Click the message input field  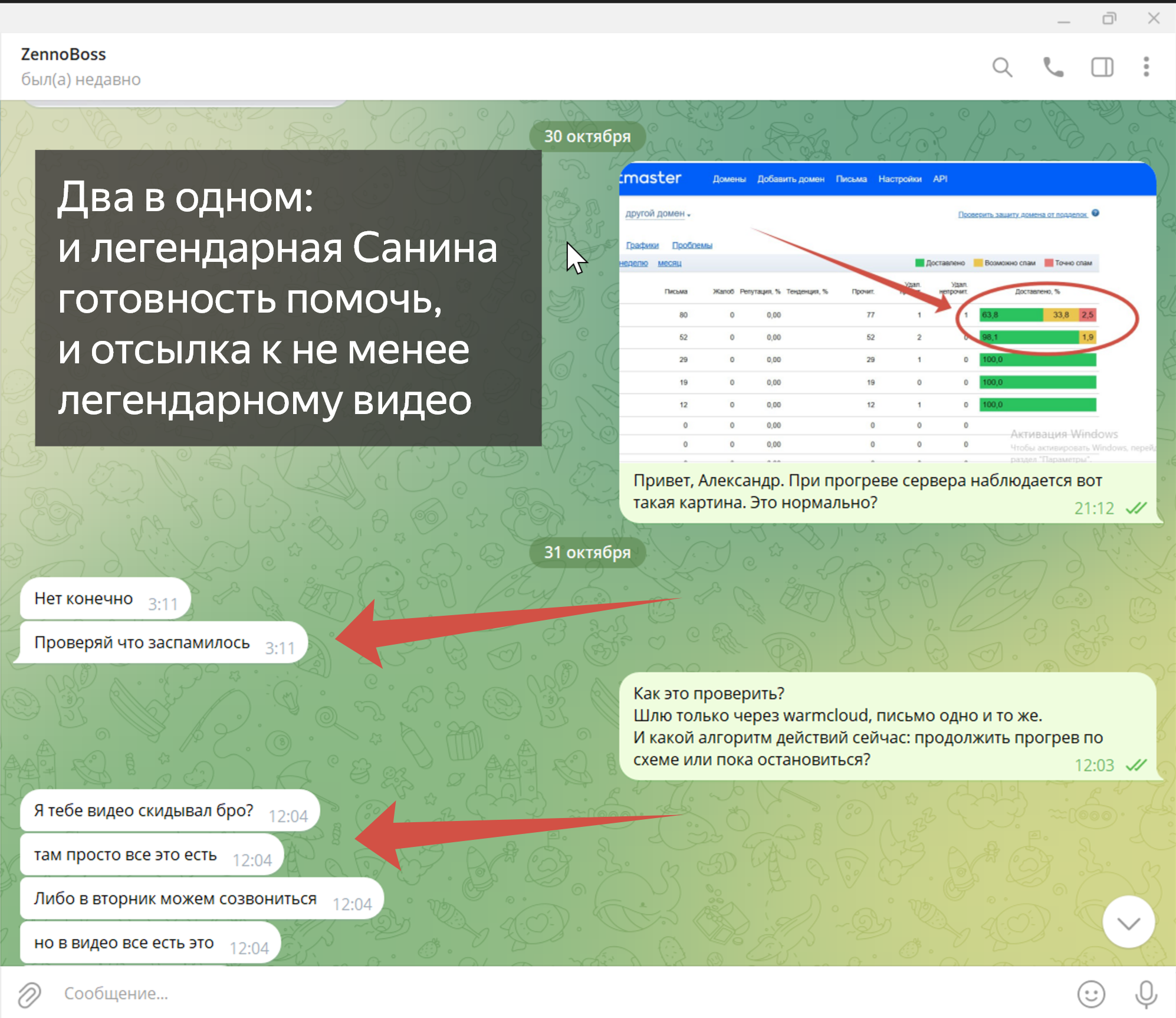(531, 994)
